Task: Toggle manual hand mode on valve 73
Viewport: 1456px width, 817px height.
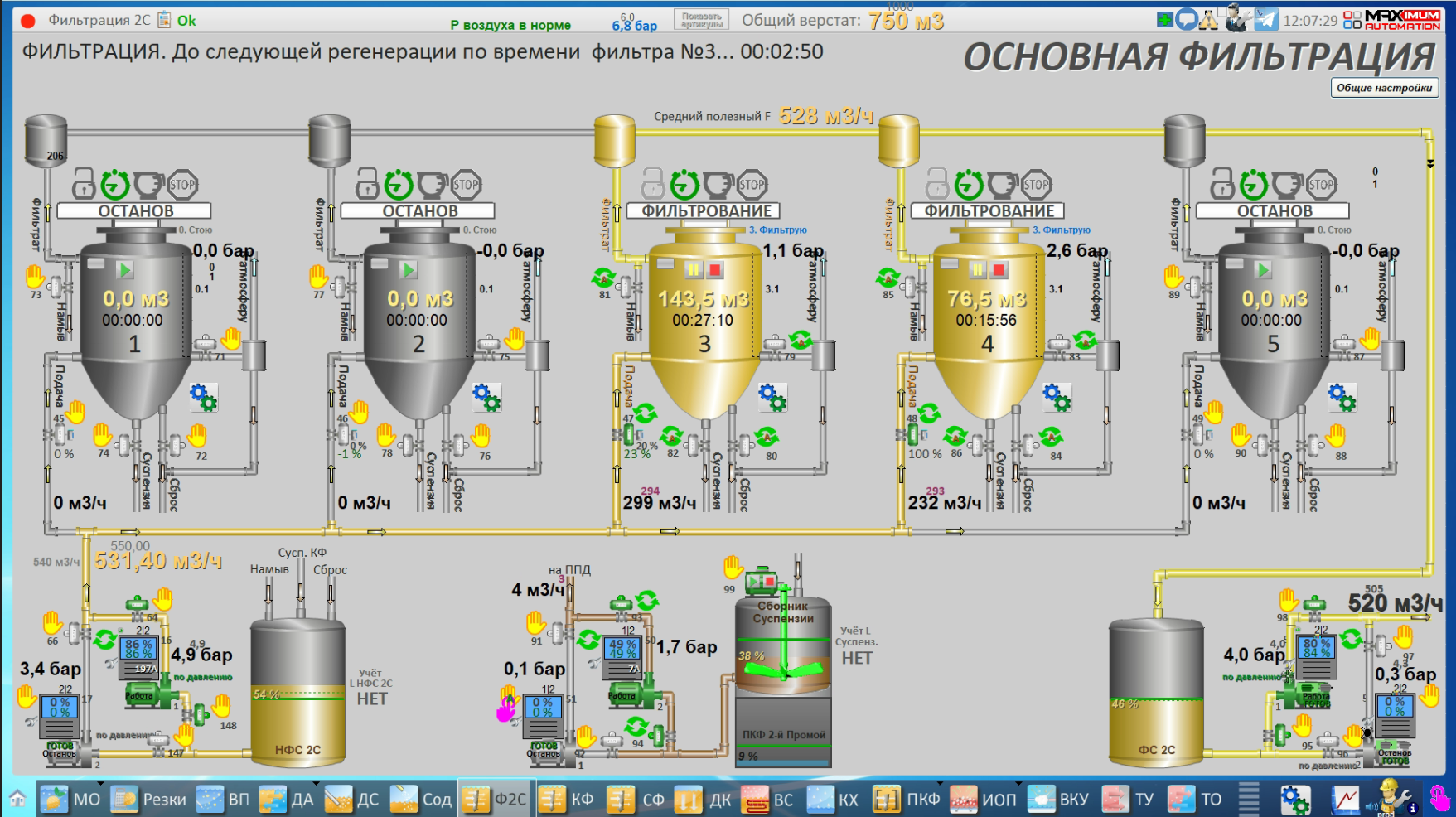Action: (x=35, y=276)
